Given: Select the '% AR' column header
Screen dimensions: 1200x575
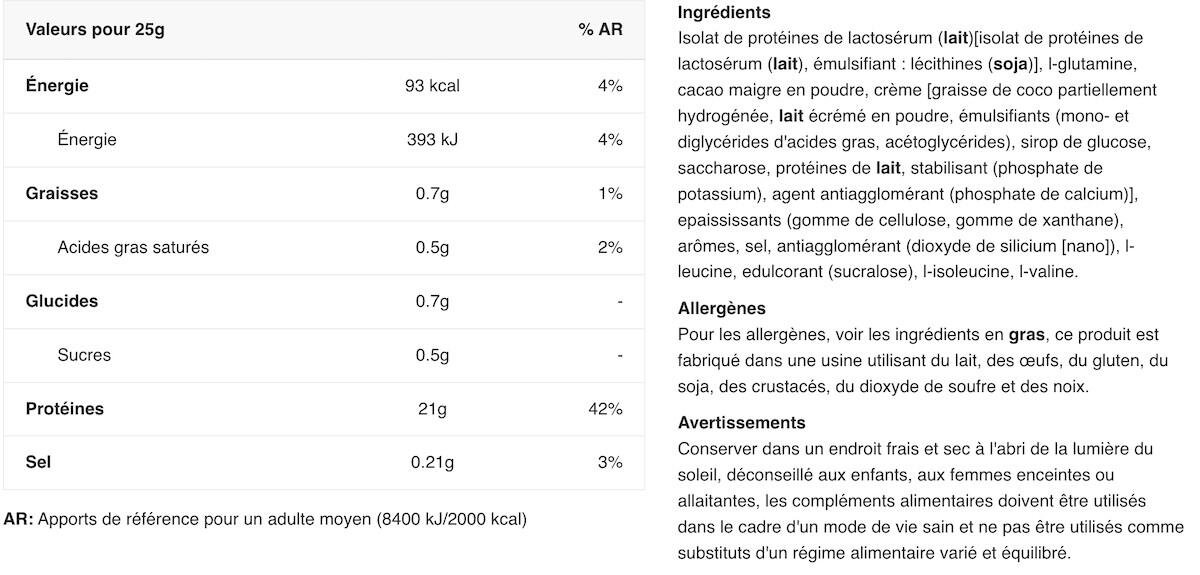Looking at the screenshot, I should click(600, 30).
